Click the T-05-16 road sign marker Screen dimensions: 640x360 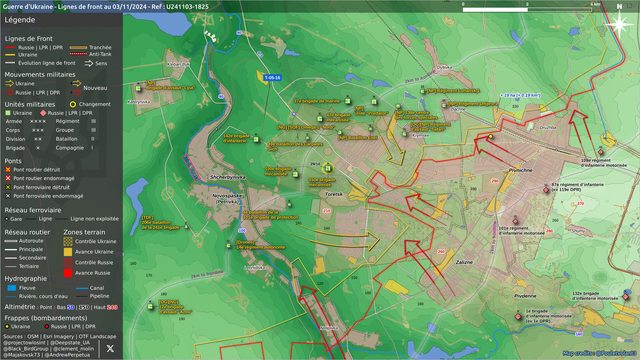[272, 78]
